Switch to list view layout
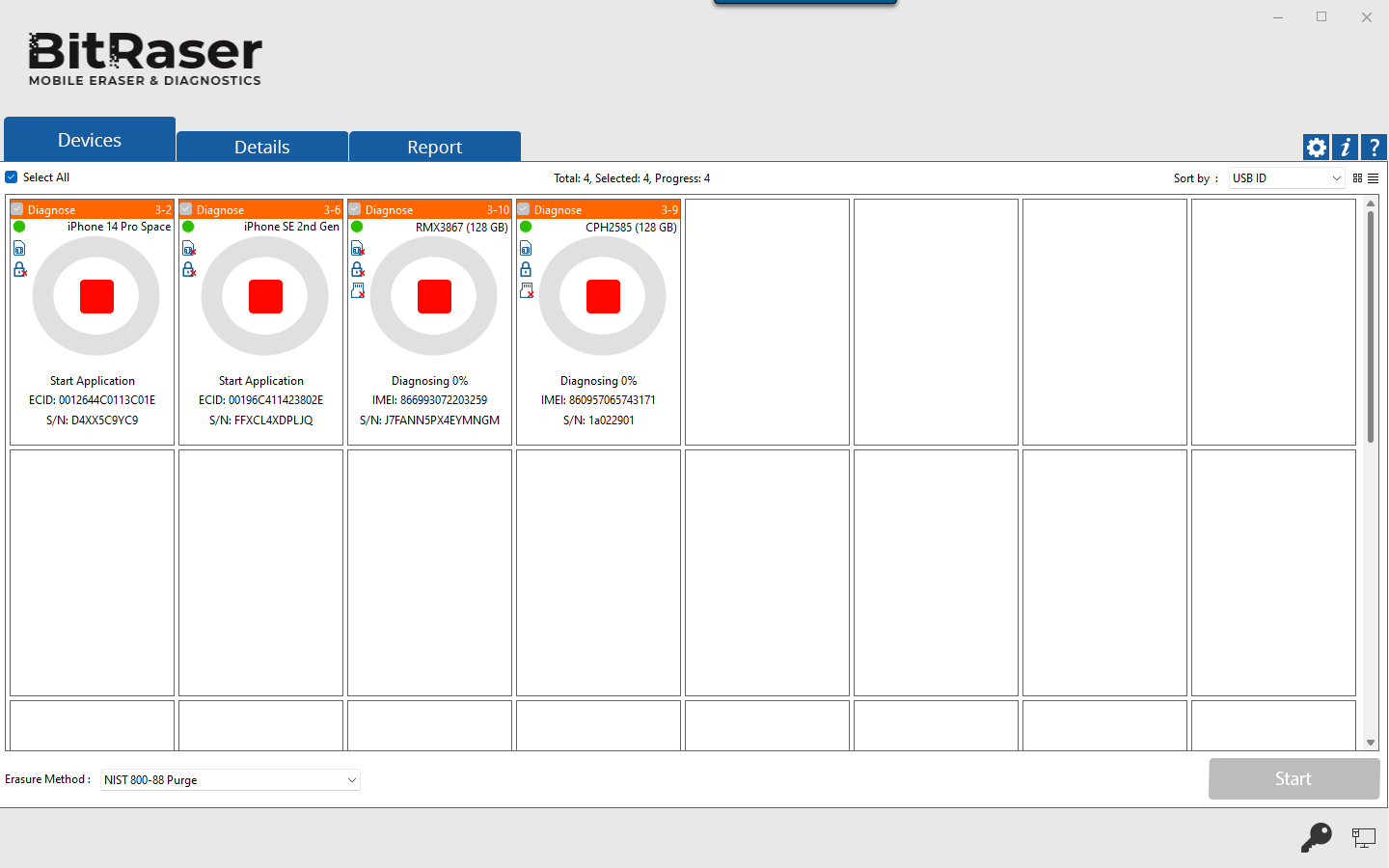1389x868 pixels. pyautogui.click(x=1373, y=178)
